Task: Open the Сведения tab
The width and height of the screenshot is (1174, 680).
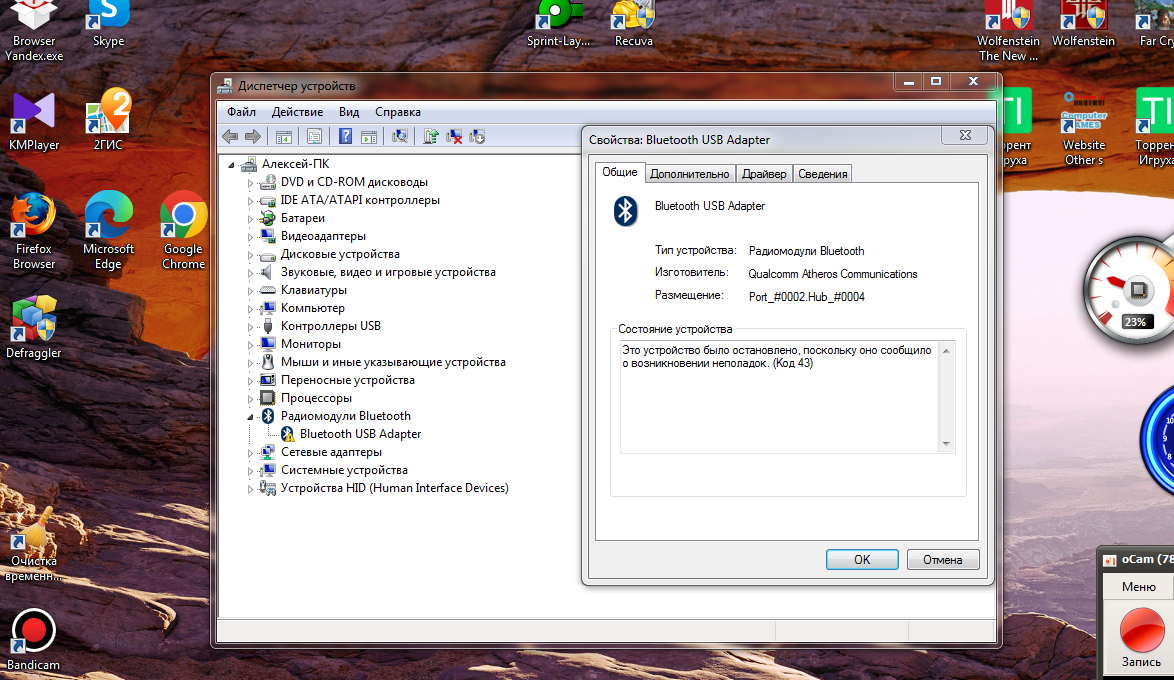Action: [823, 174]
